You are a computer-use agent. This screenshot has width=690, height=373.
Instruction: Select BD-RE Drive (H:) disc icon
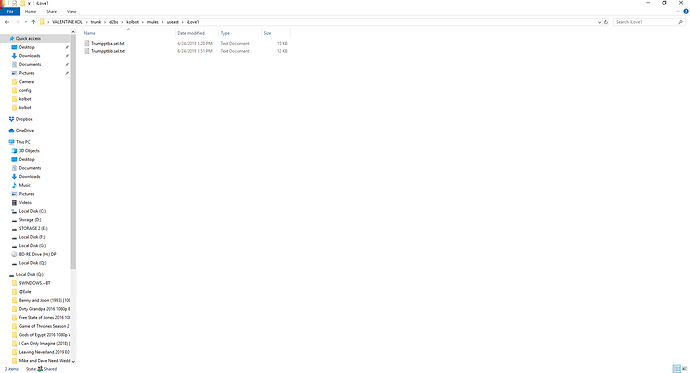coord(14,254)
